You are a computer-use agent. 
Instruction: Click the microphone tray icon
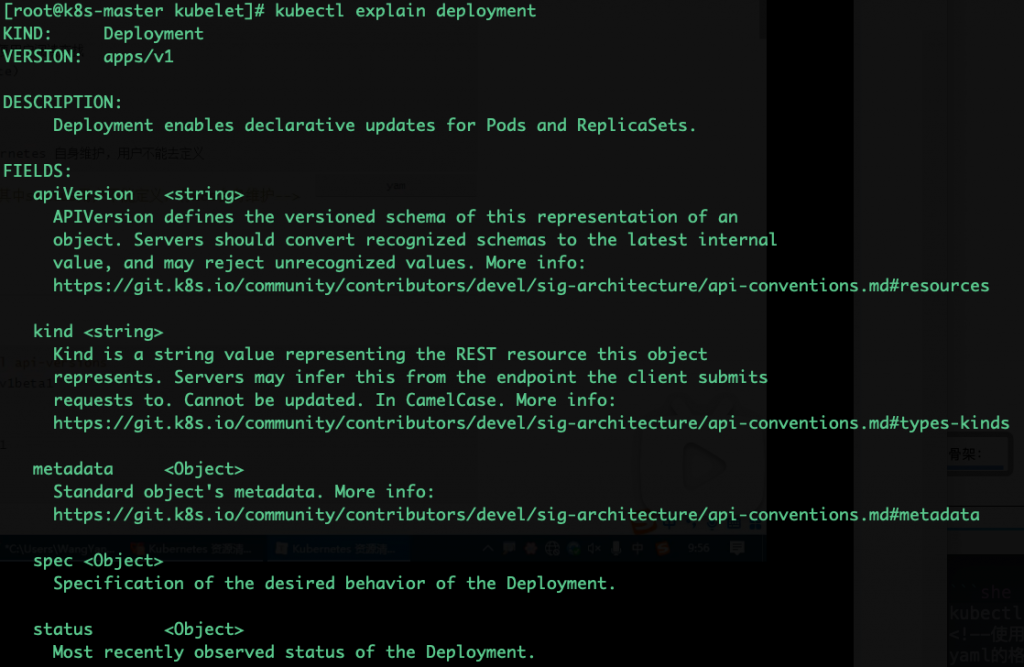[616, 549]
